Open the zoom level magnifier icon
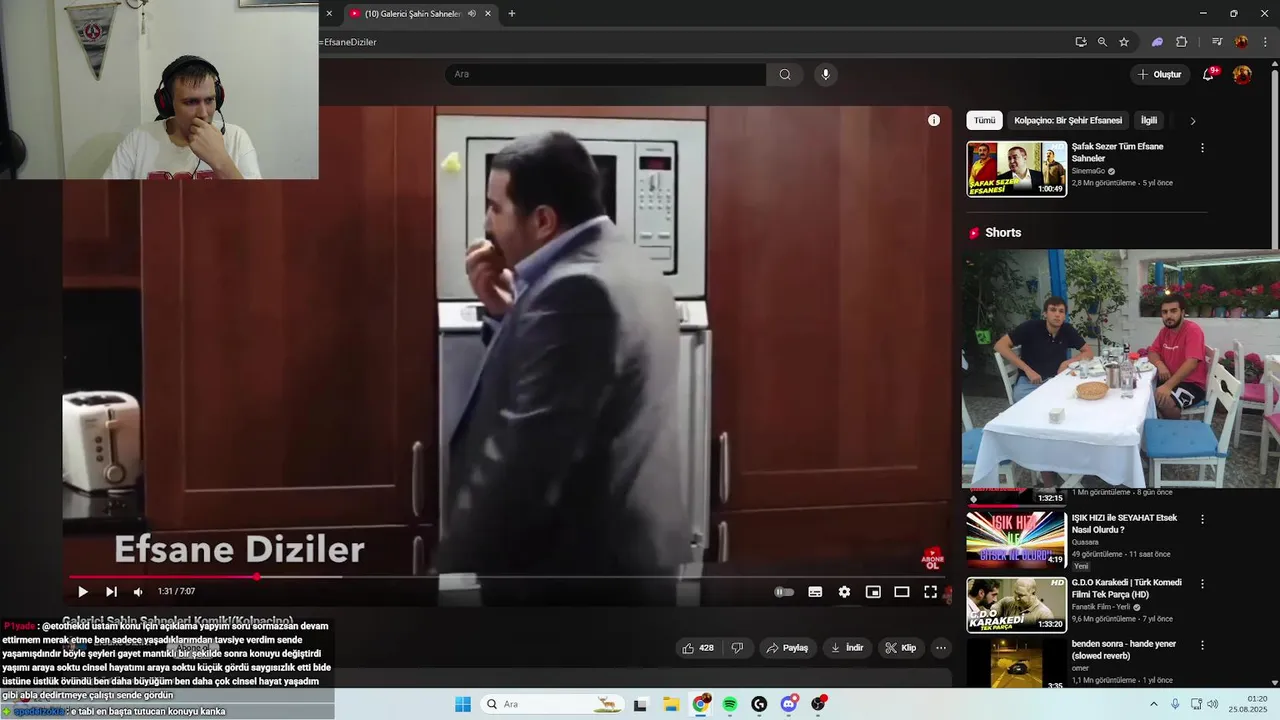The height and width of the screenshot is (720, 1280). click(x=1102, y=42)
